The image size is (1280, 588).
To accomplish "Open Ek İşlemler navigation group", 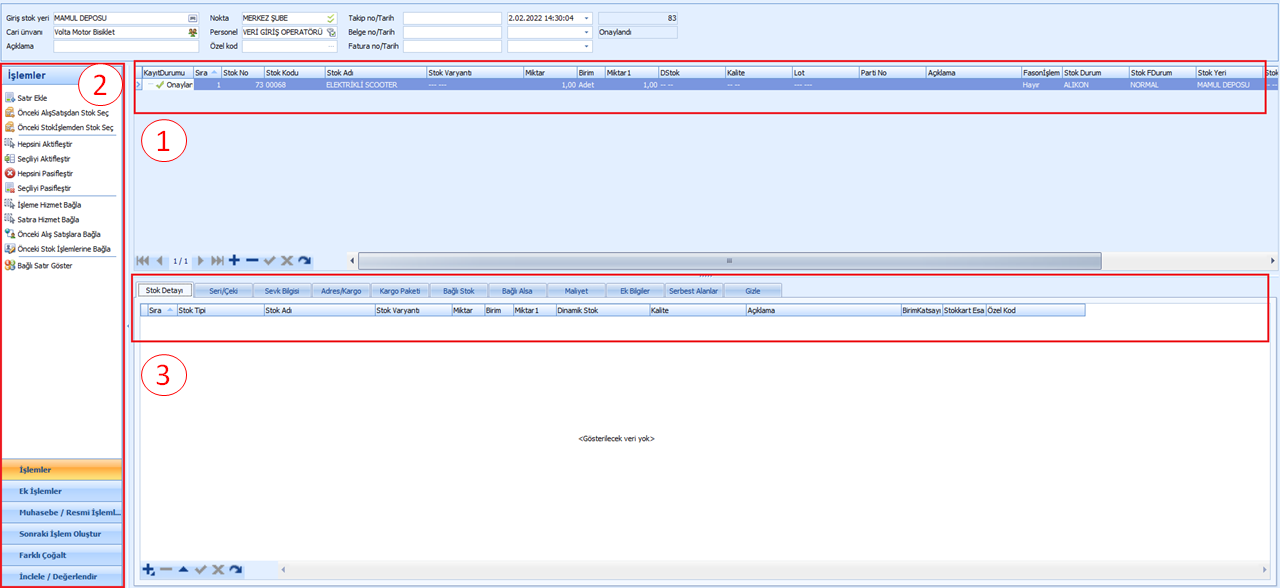I will coord(63,491).
